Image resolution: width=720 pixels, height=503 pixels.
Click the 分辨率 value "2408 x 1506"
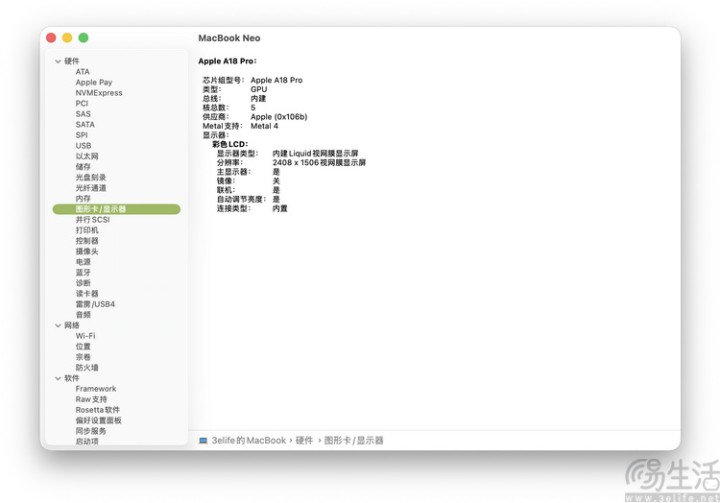click(x=295, y=163)
